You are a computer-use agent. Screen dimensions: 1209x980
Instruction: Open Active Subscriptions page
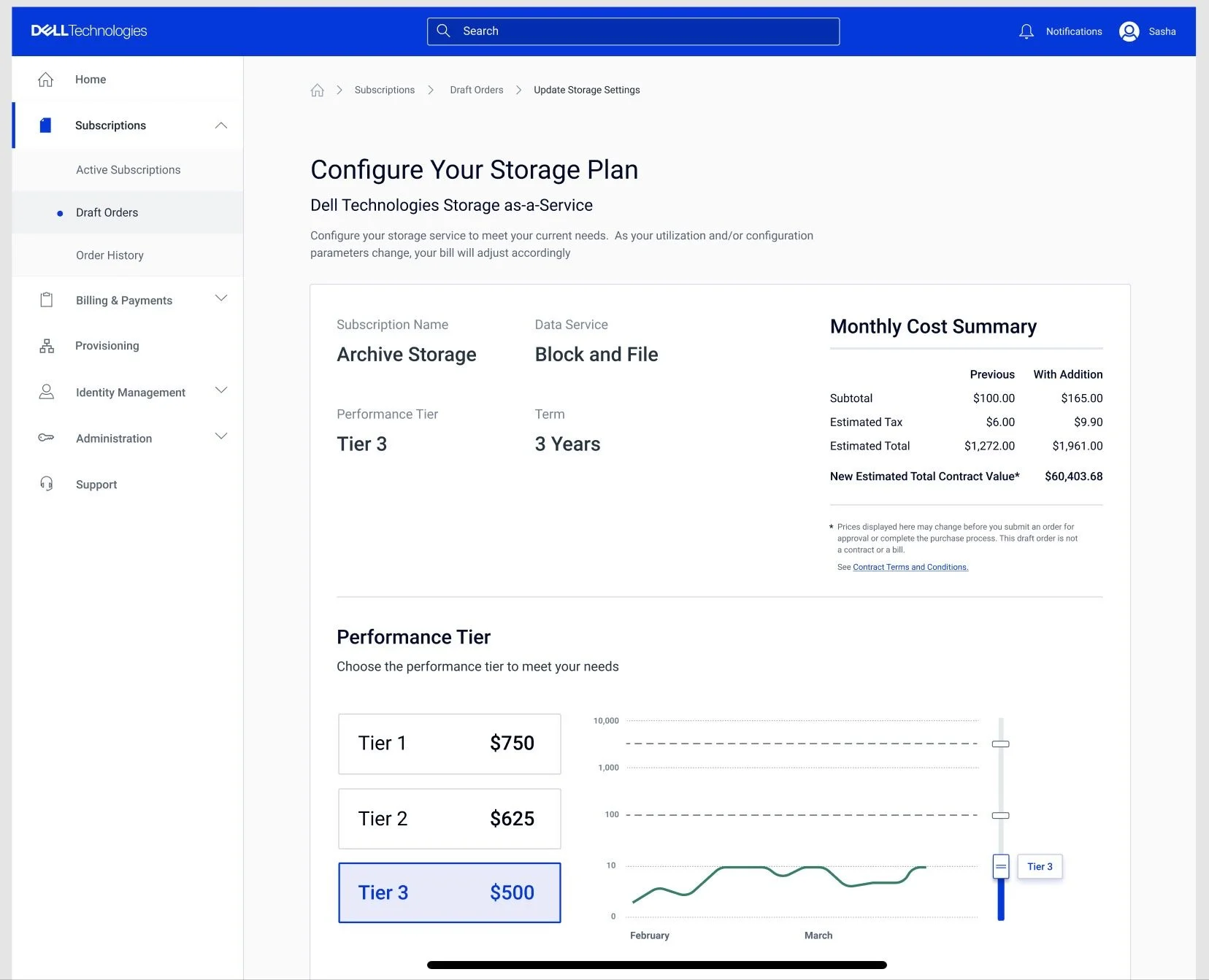[128, 170]
